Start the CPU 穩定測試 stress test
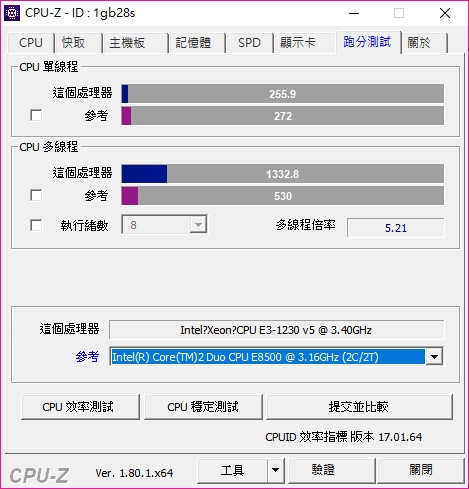The image size is (469, 489). coord(203,407)
